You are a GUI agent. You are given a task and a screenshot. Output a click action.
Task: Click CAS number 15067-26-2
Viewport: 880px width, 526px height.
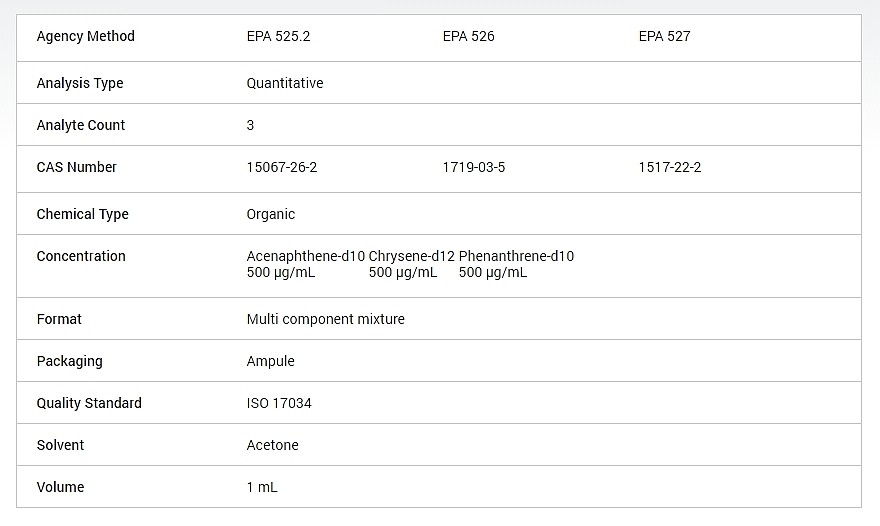click(282, 168)
